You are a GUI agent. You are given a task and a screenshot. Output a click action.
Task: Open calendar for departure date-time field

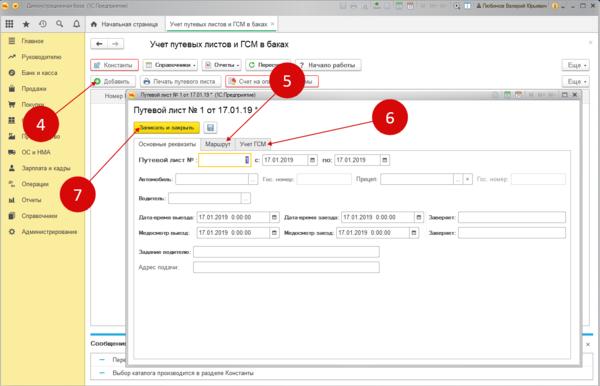(x=274, y=217)
